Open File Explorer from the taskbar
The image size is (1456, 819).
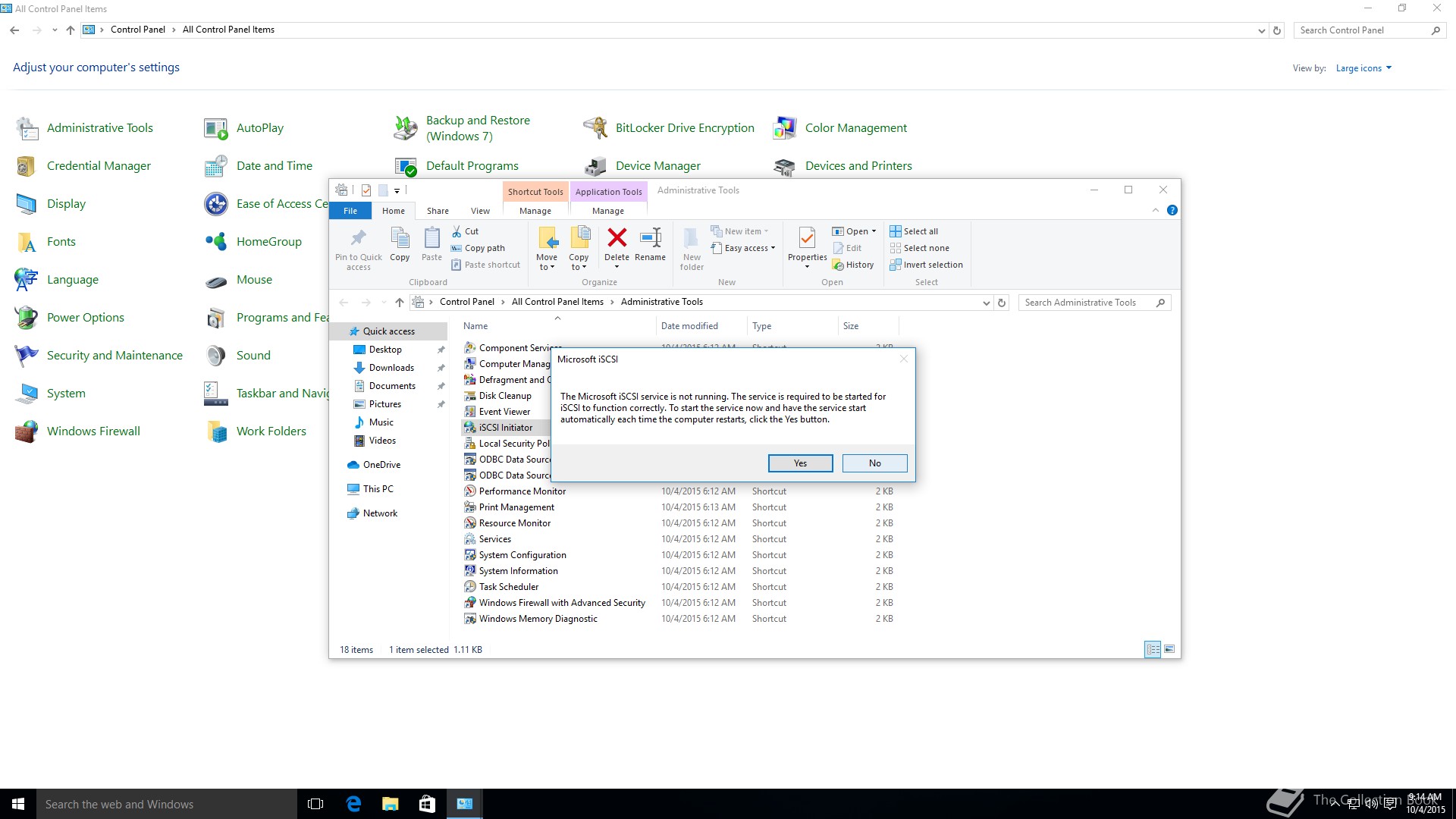click(x=391, y=804)
